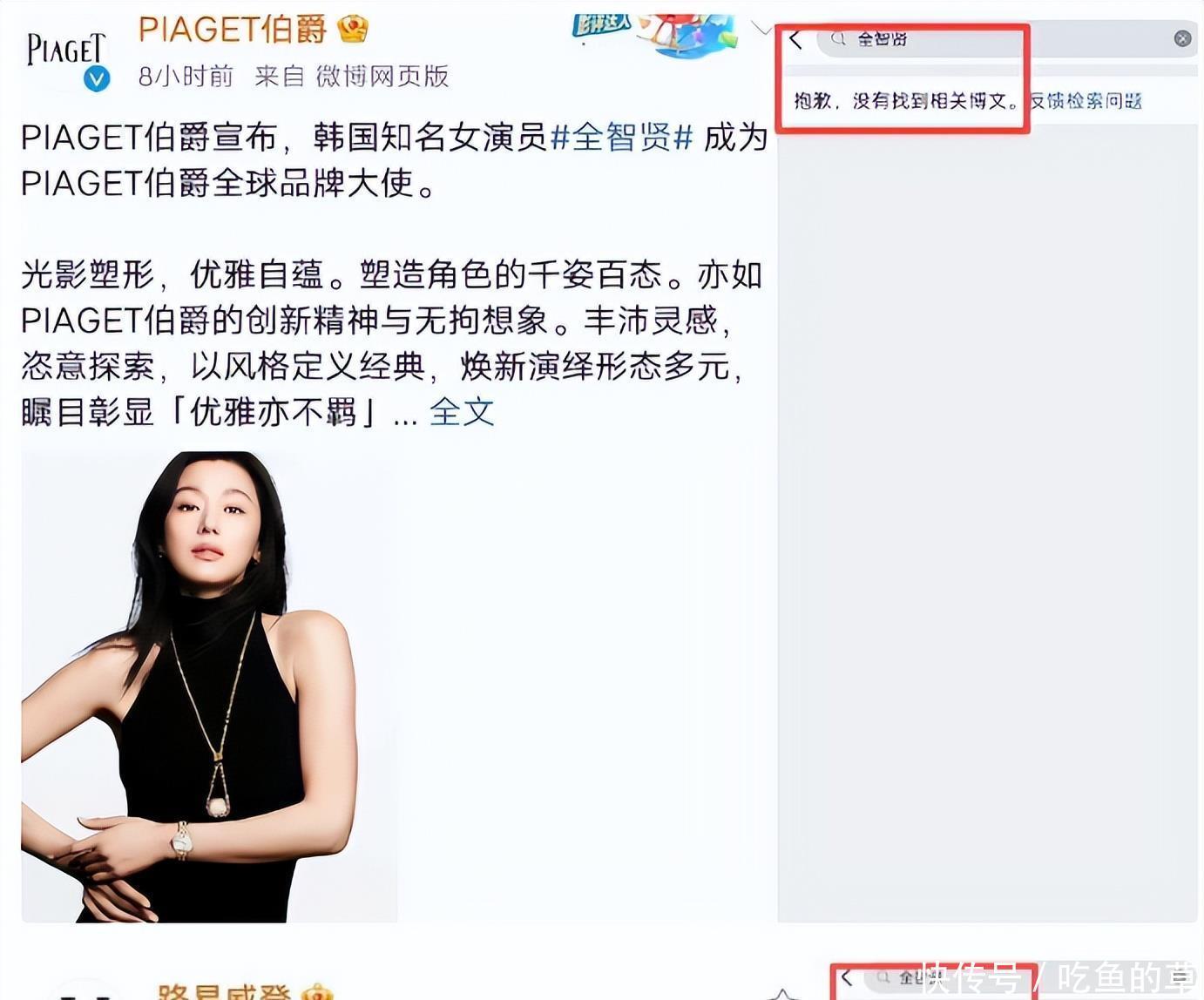Open the PIAGET伯爵 account name
The height and width of the screenshot is (1000, 1204).
click(233, 30)
